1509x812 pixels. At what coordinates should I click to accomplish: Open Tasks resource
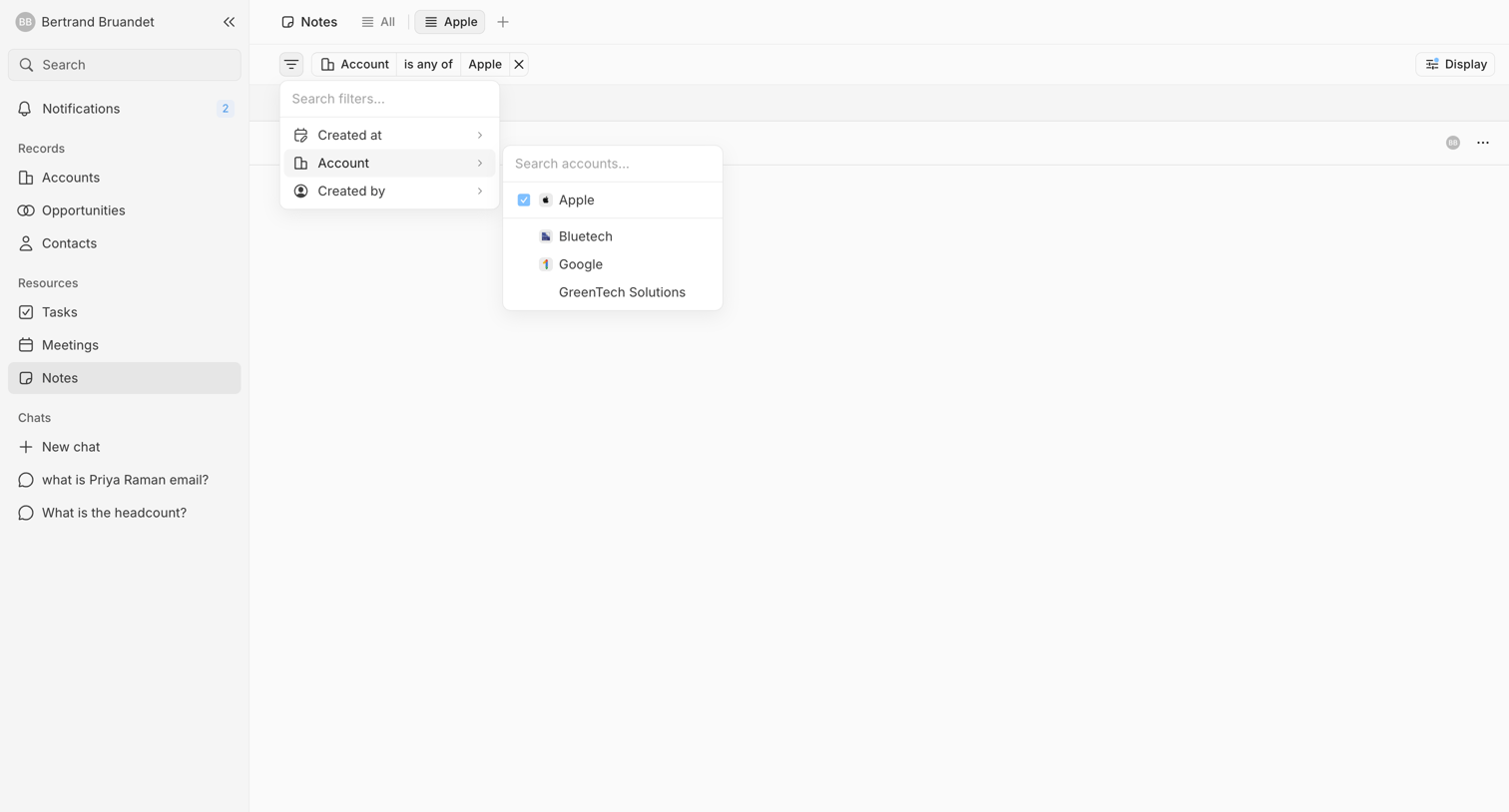tap(125, 312)
